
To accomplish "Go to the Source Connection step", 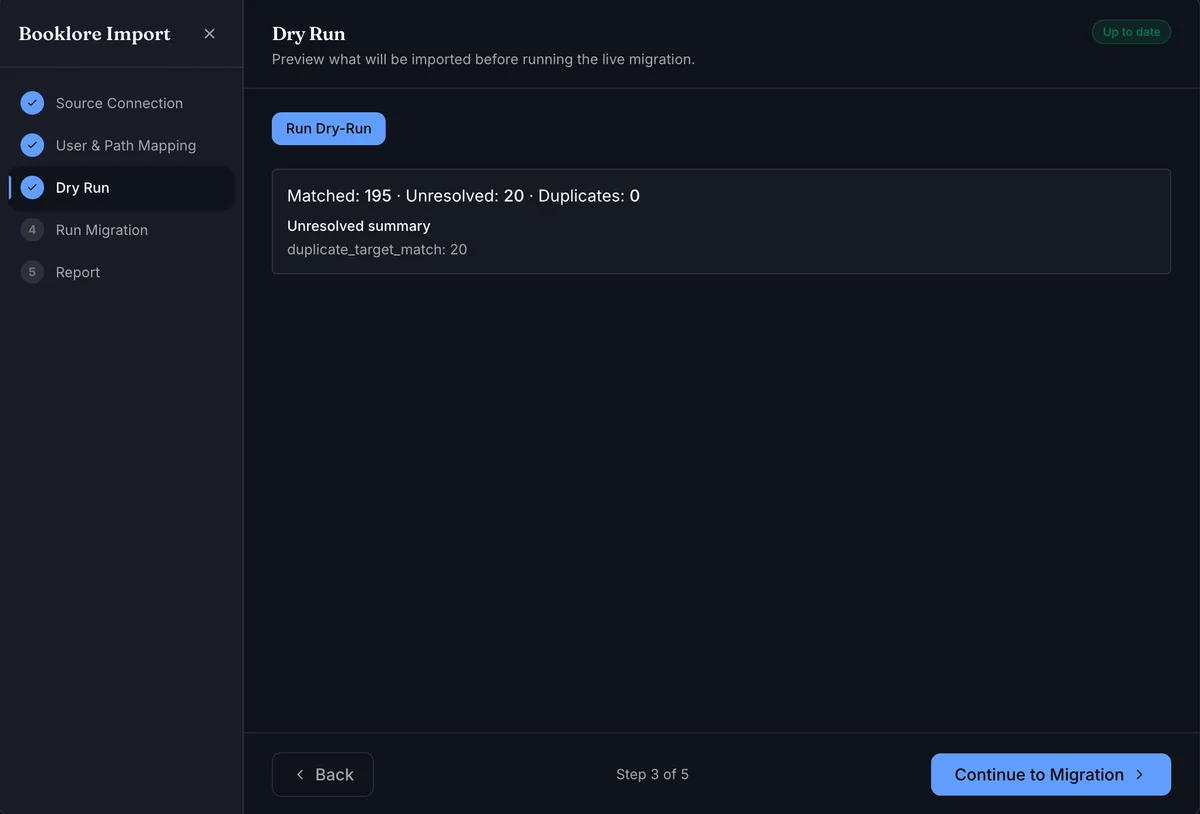I will [x=119, y=103].
